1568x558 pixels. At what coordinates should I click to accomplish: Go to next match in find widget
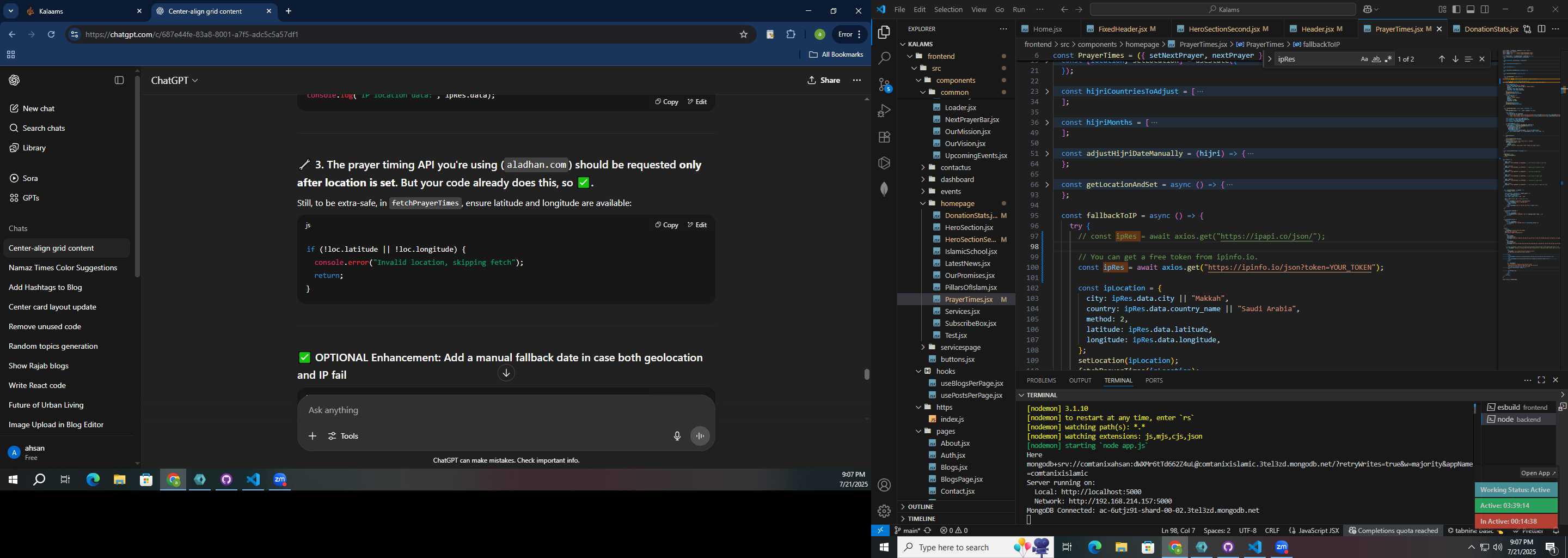[x=1455, y=59]
